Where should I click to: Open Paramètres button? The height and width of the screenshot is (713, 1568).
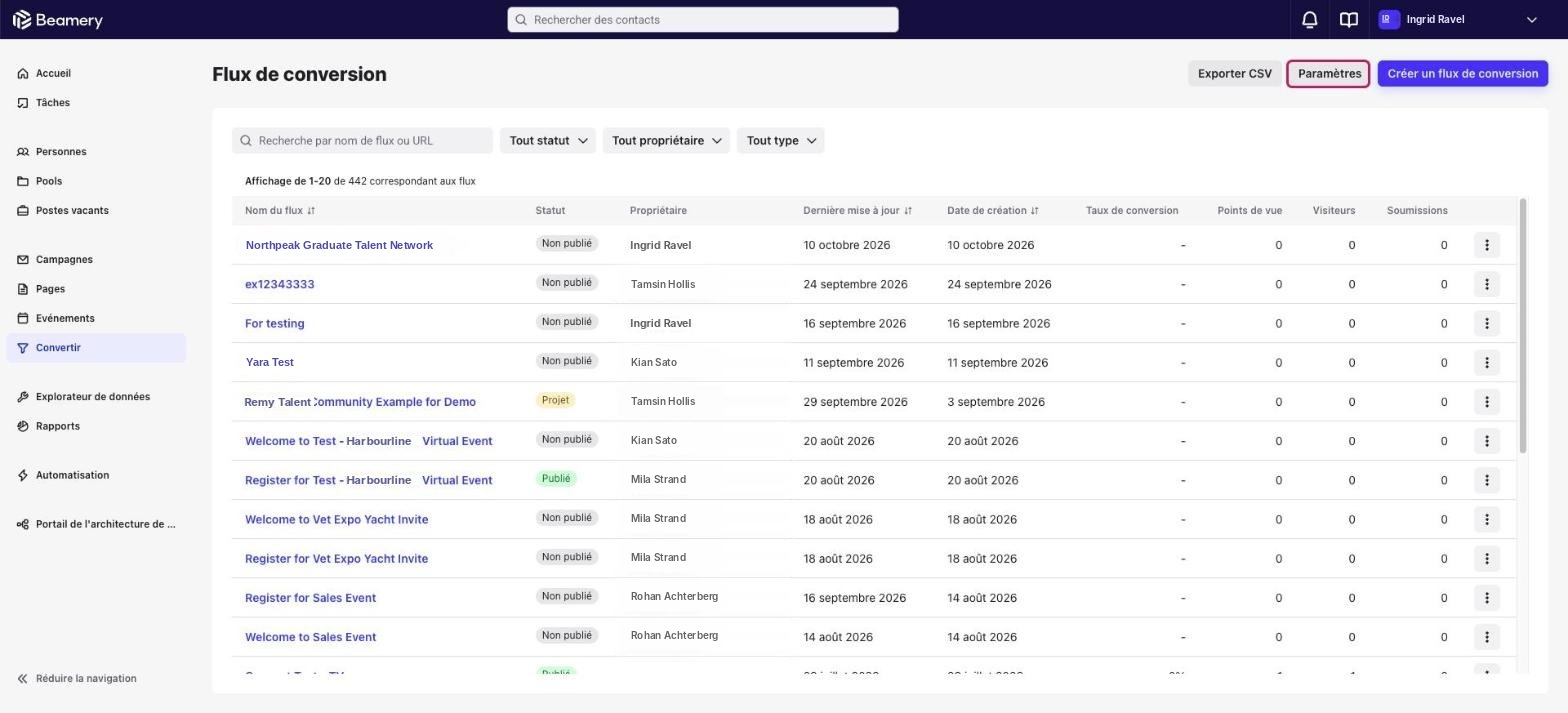(1328, 74)
